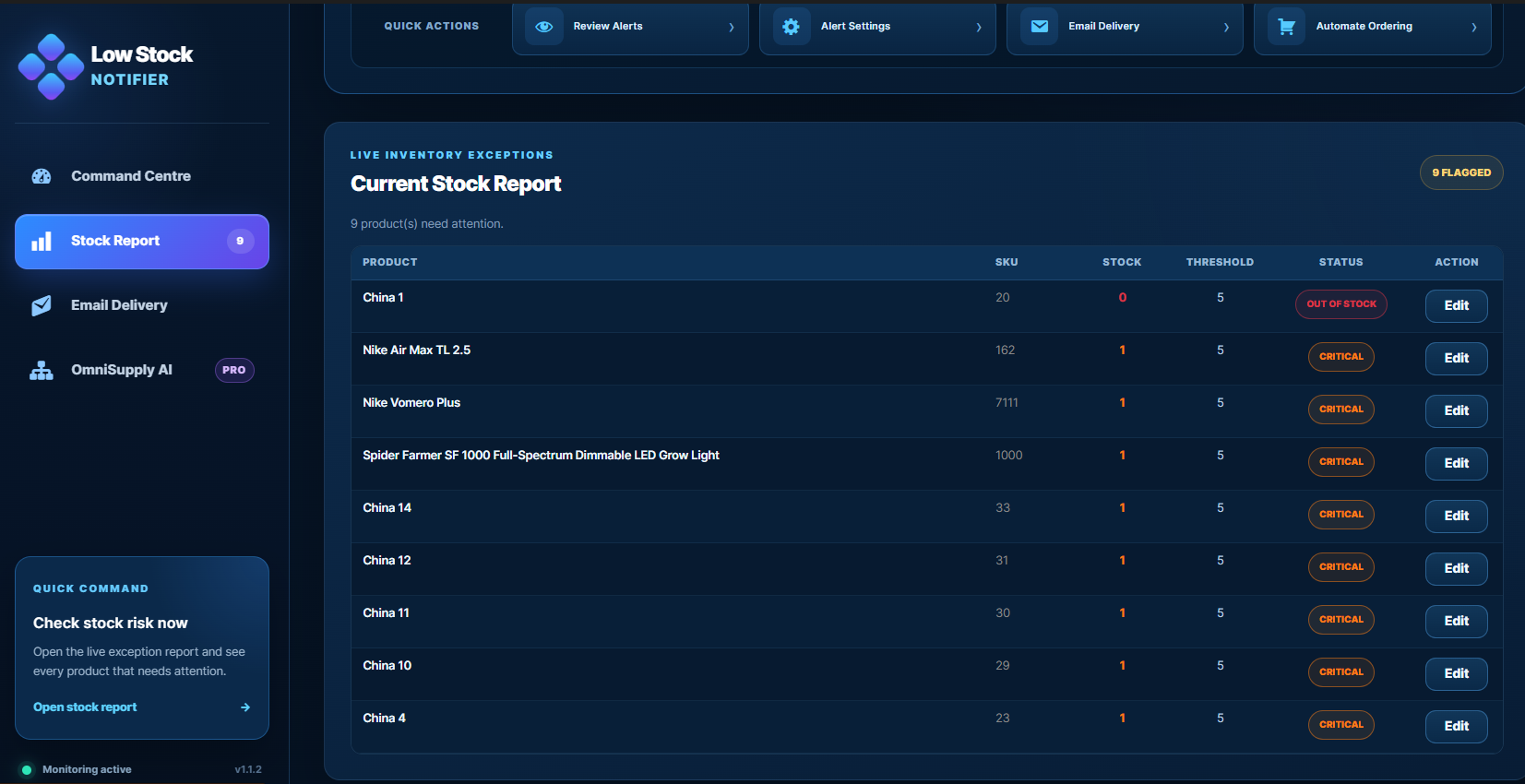Click the SKU column header
Image resolution: width=1525 pixels, height=784 pixels.
pos(1007,263)
